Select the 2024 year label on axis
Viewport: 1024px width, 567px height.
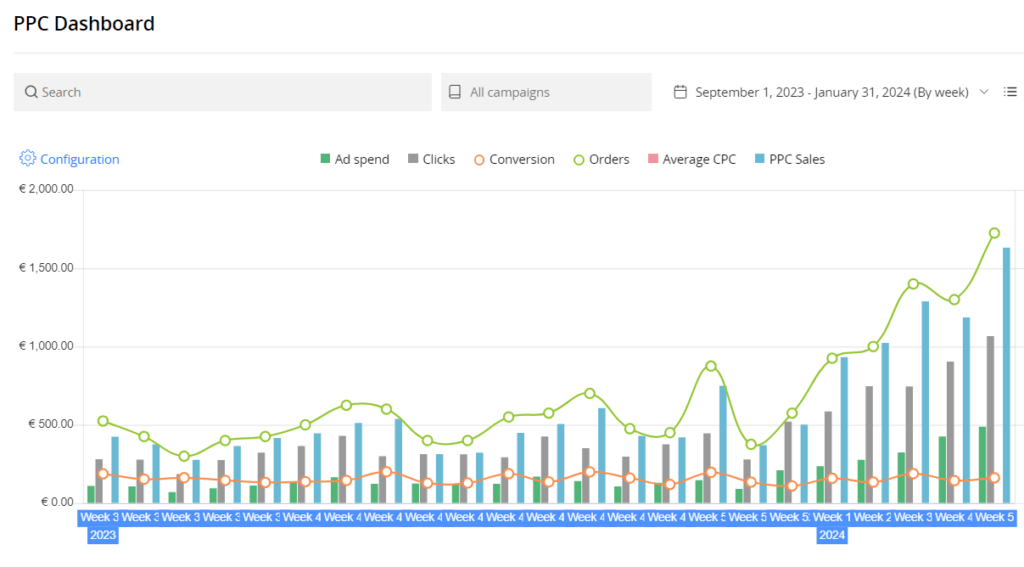(831, 535)
